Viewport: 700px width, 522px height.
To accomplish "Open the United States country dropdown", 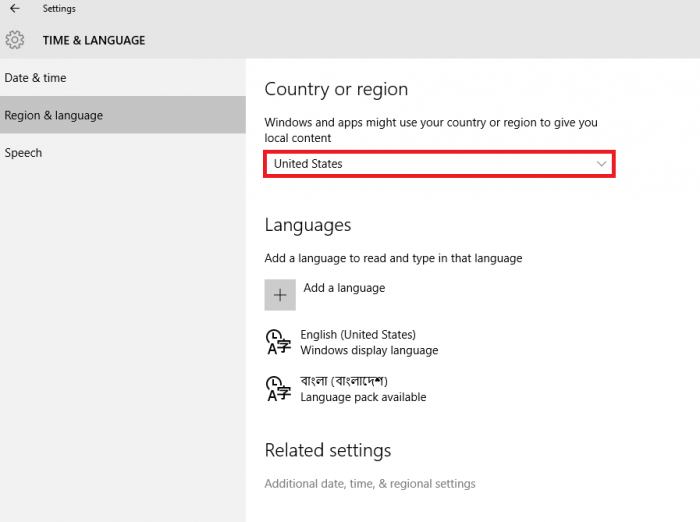I will point(430,164).
